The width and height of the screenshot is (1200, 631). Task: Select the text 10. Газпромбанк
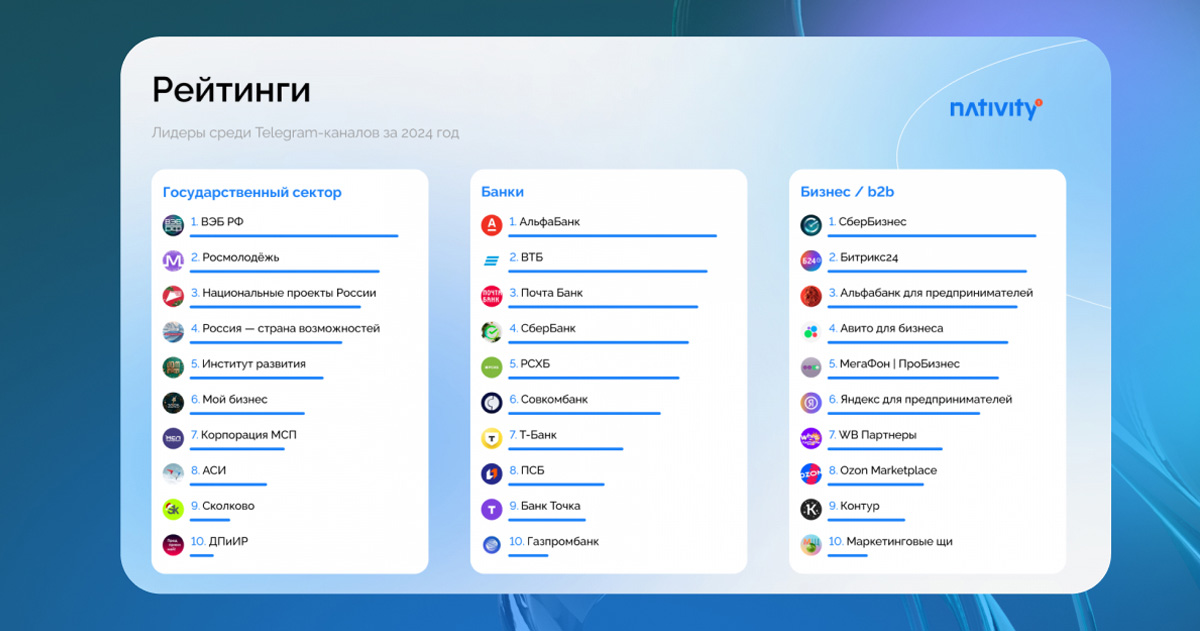(x=554, y=542)
